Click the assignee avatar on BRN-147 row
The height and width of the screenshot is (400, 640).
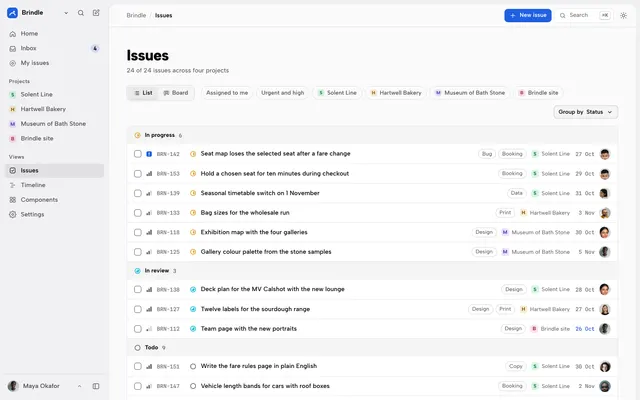pyautogui.click(x=604, y=386)
